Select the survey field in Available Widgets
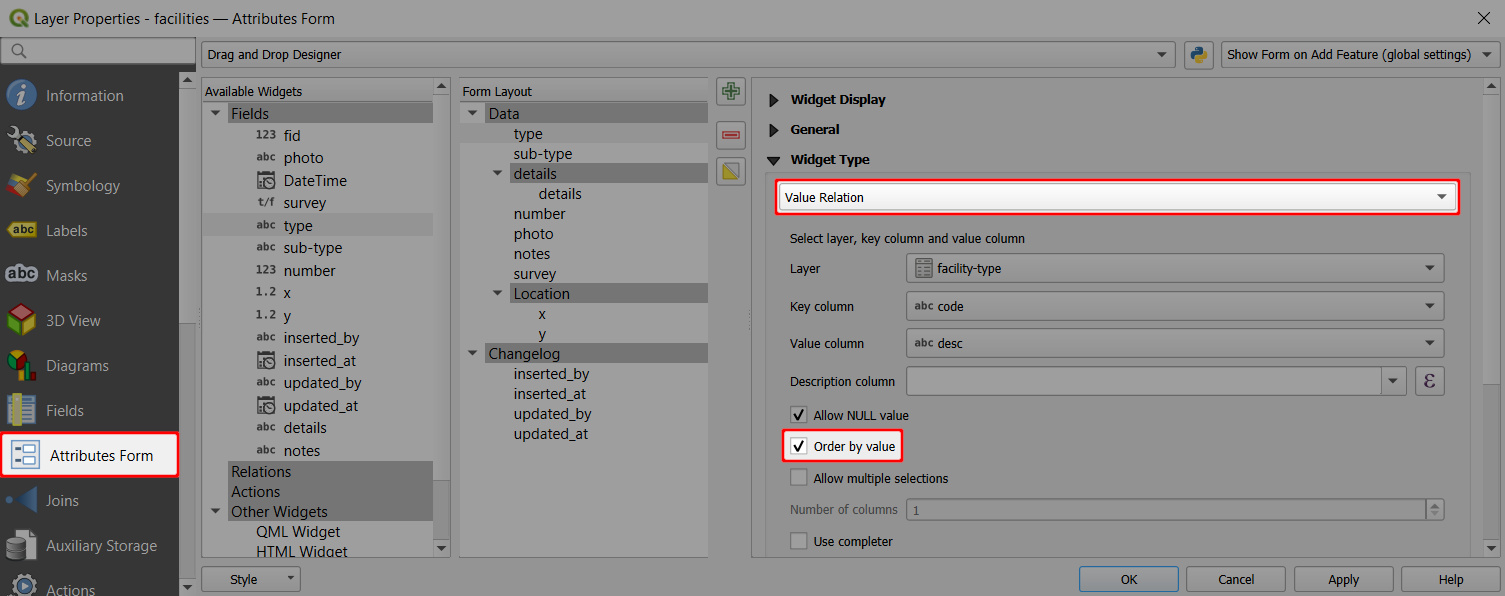Screen dimensions: 1505x596 click(304, 203)
